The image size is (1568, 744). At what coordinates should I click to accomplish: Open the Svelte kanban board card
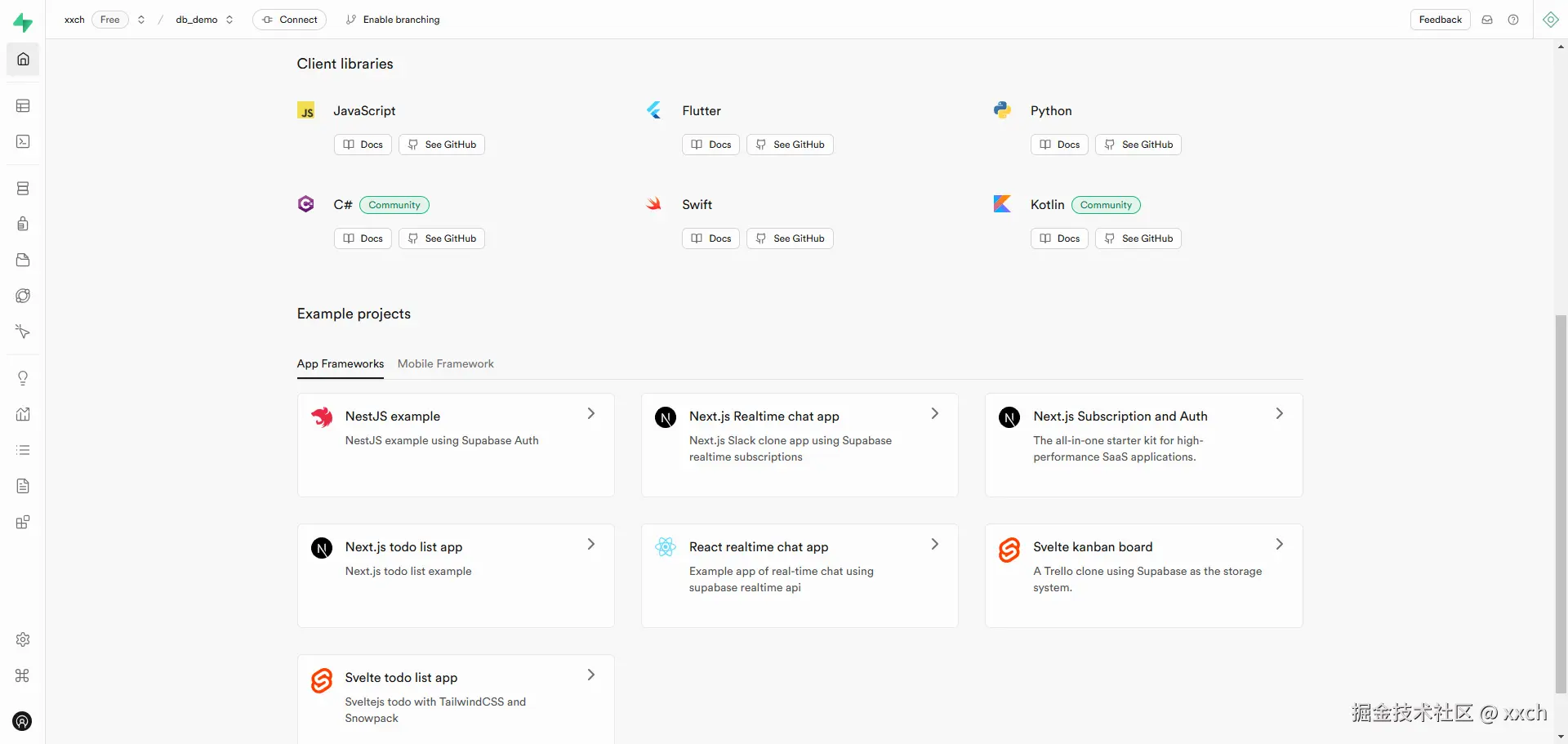[1143, 575]
